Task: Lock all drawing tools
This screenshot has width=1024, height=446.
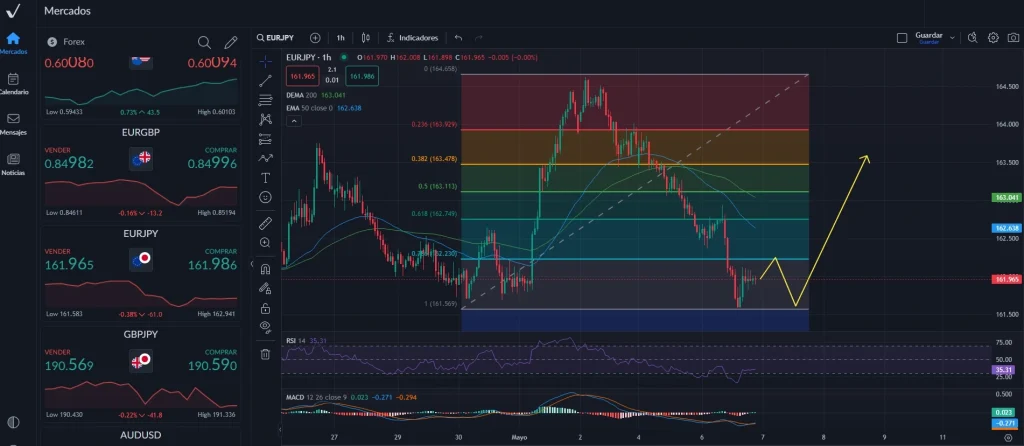Action: click(265, 308)
